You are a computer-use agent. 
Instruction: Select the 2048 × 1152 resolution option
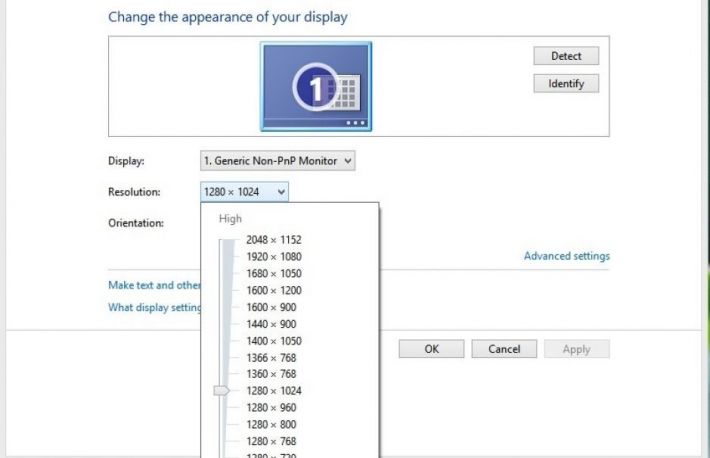pyautogui.click(x=273, y=240)
